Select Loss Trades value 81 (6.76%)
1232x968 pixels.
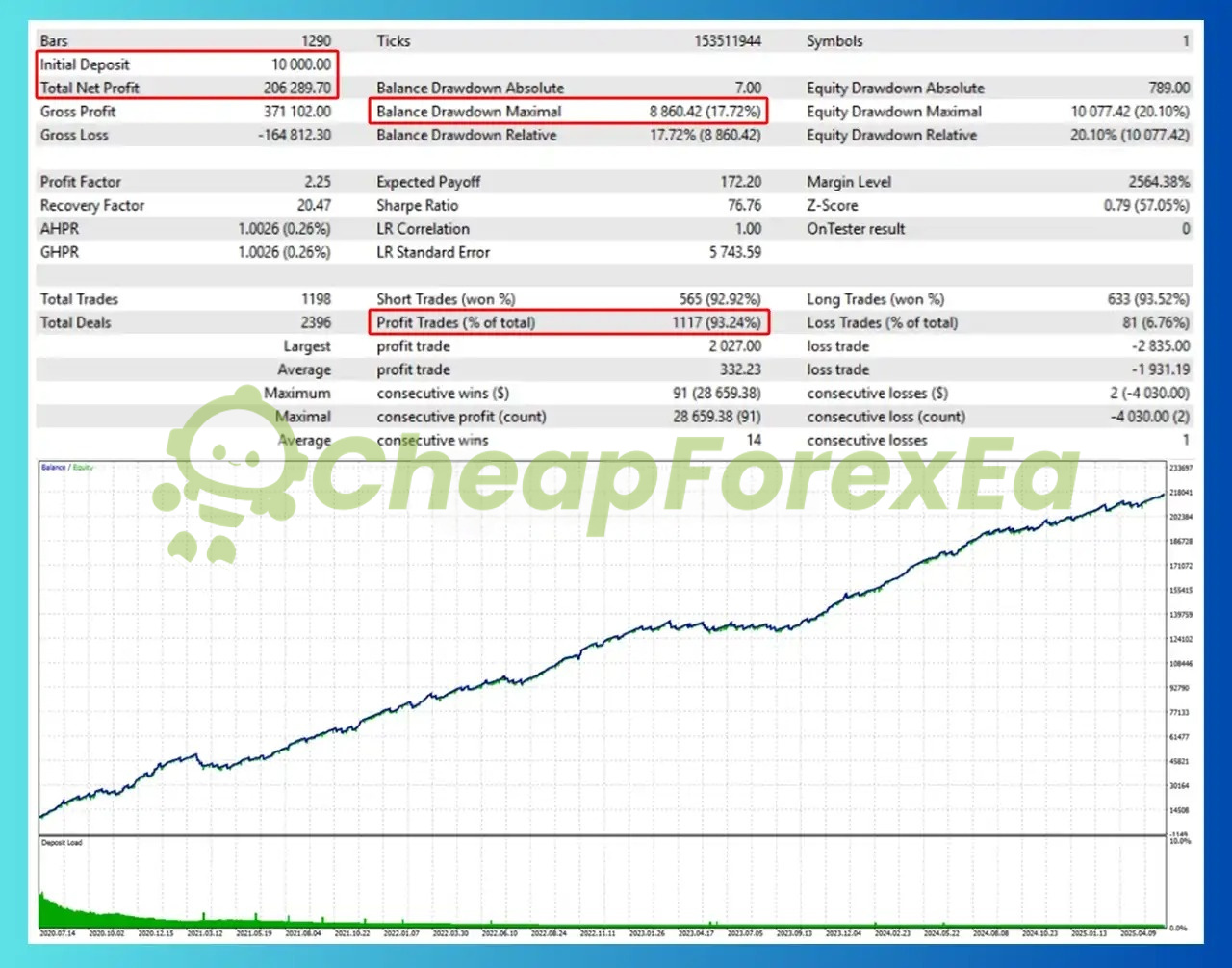(x=1156, y=322)
